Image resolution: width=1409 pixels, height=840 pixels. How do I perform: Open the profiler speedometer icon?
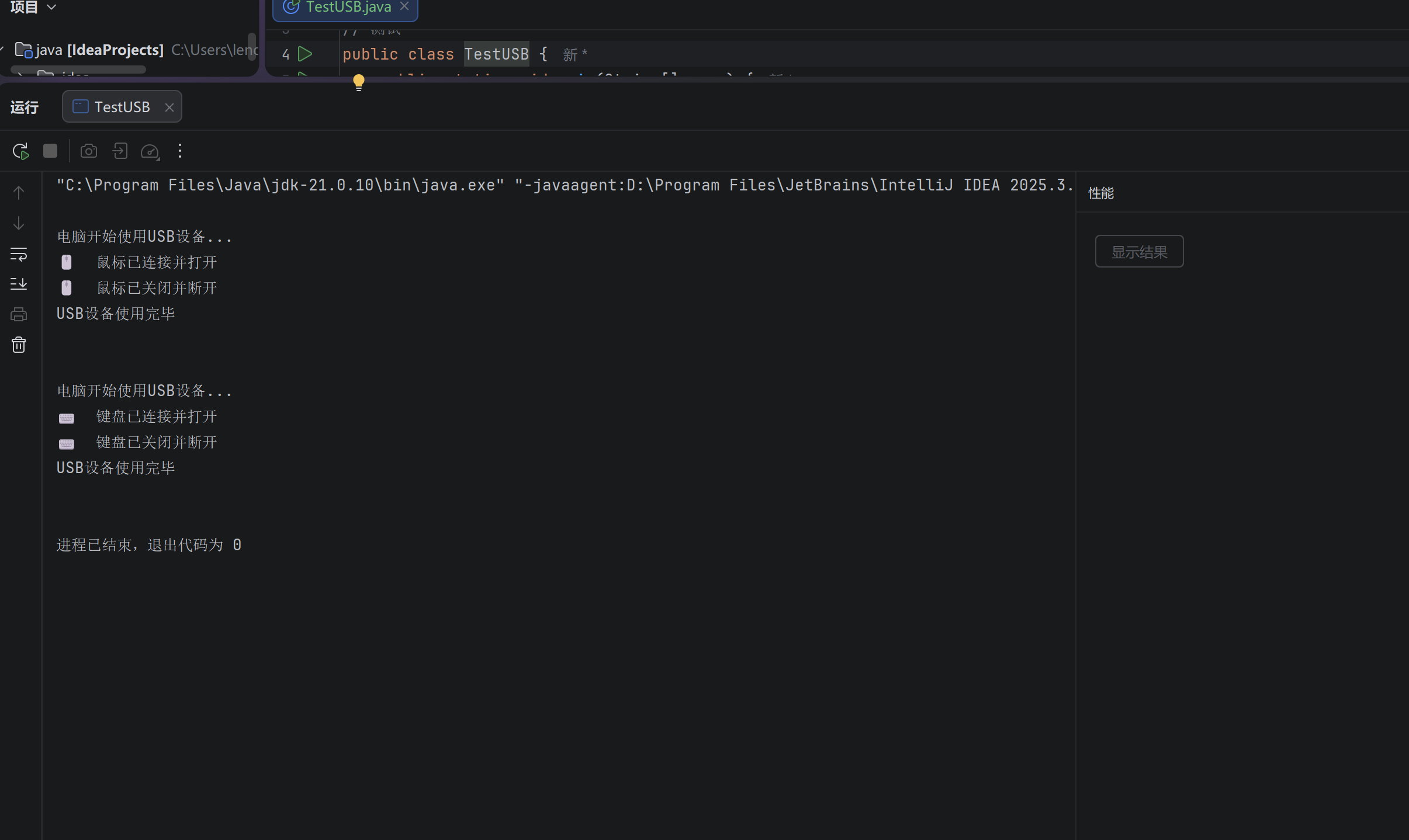pyautogui.click(x=150, y=151)
